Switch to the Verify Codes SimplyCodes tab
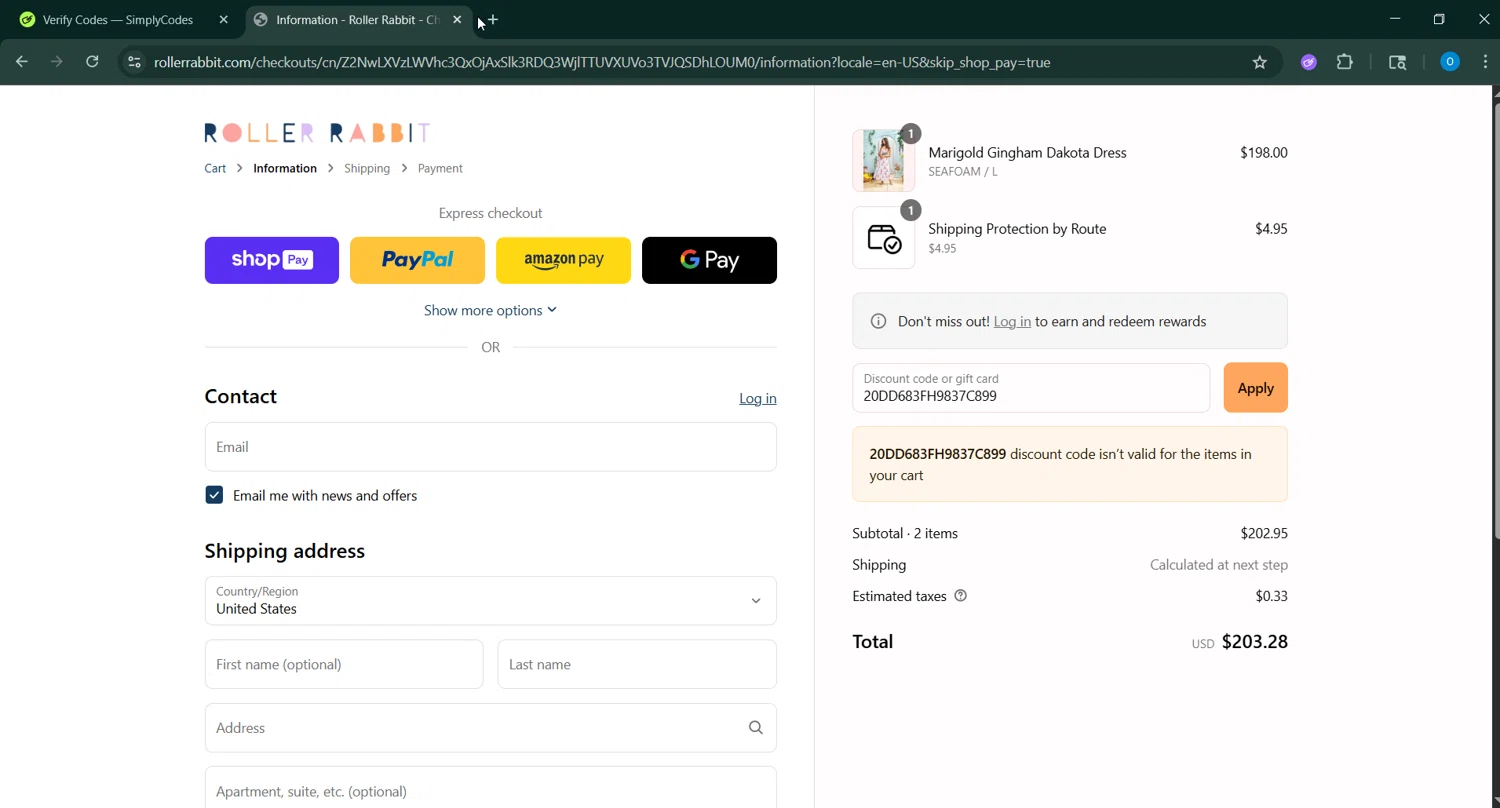This screenshot has width=1500, height=808. (125, 20)
